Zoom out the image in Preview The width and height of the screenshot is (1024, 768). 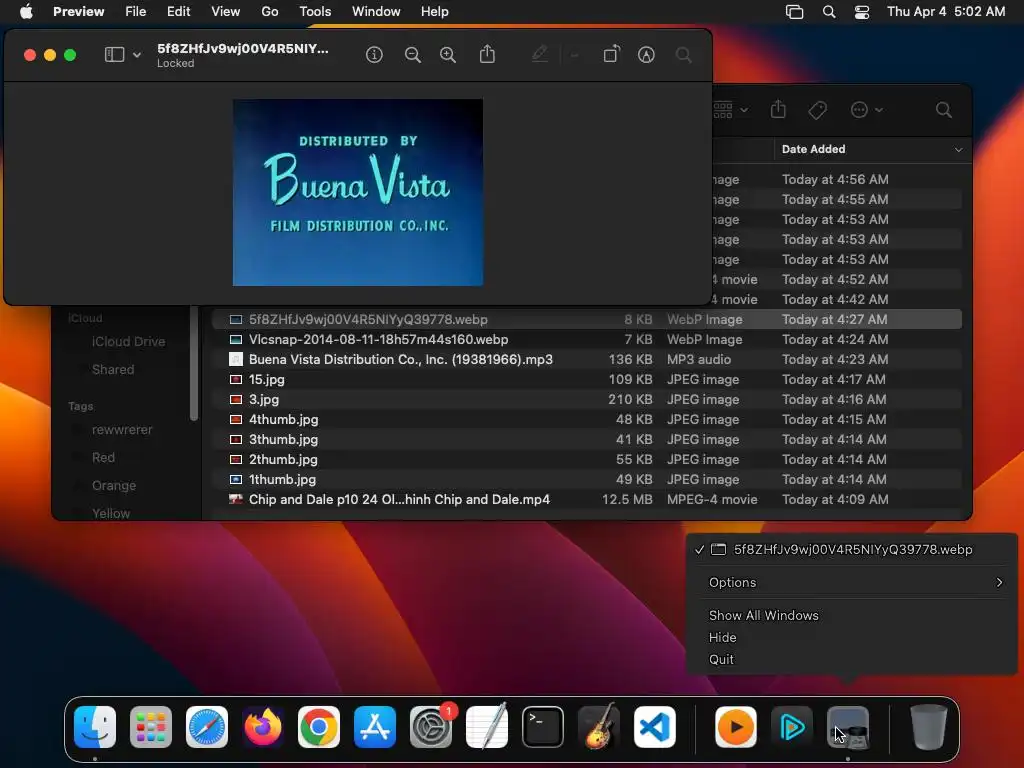413,55
